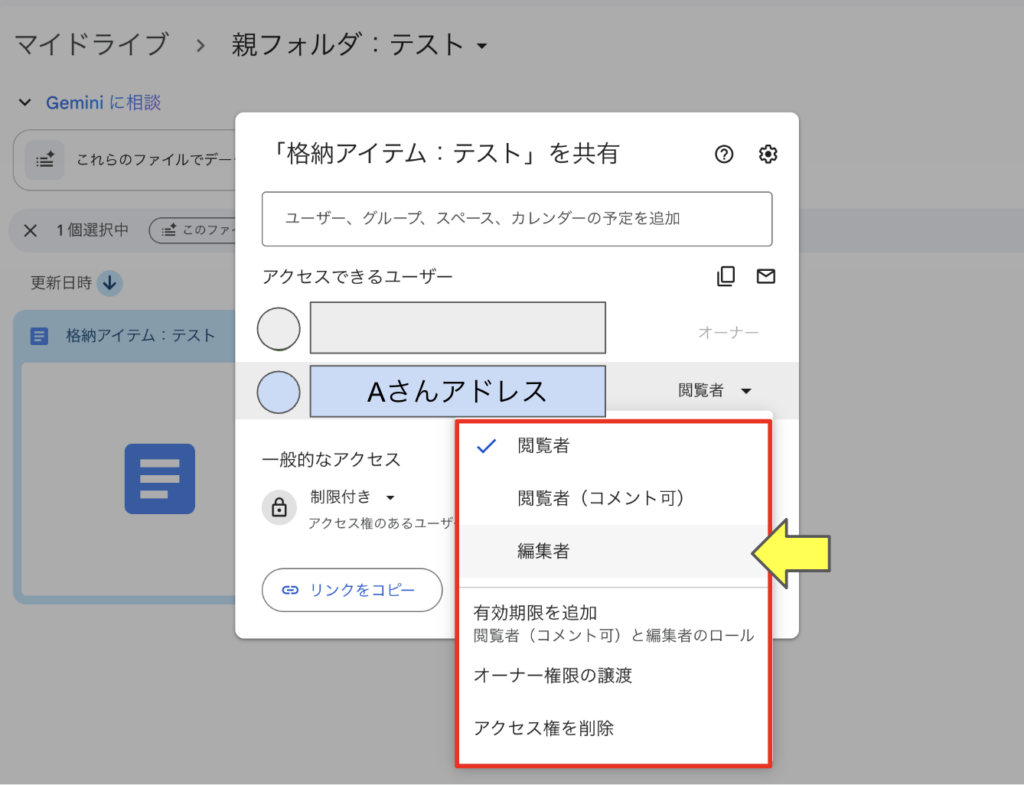Click アクセス権を削除 menu entry
Screen dimensions: 1024x785
point(544,728)
